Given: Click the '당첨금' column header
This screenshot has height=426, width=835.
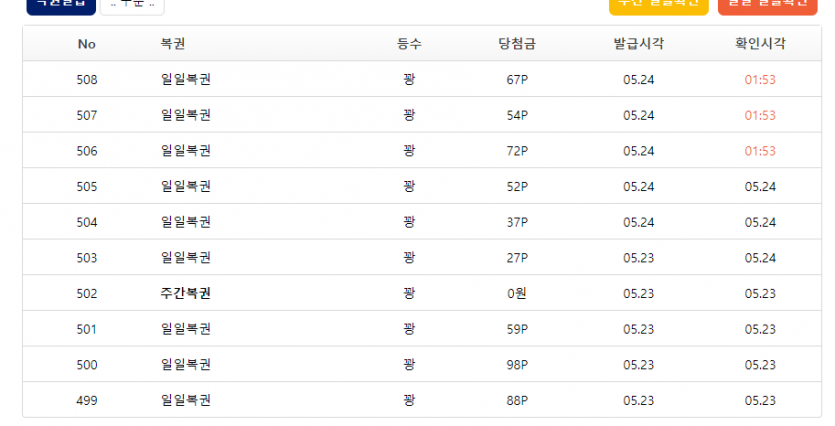Looking at the screenshot, I should point(517,44).
